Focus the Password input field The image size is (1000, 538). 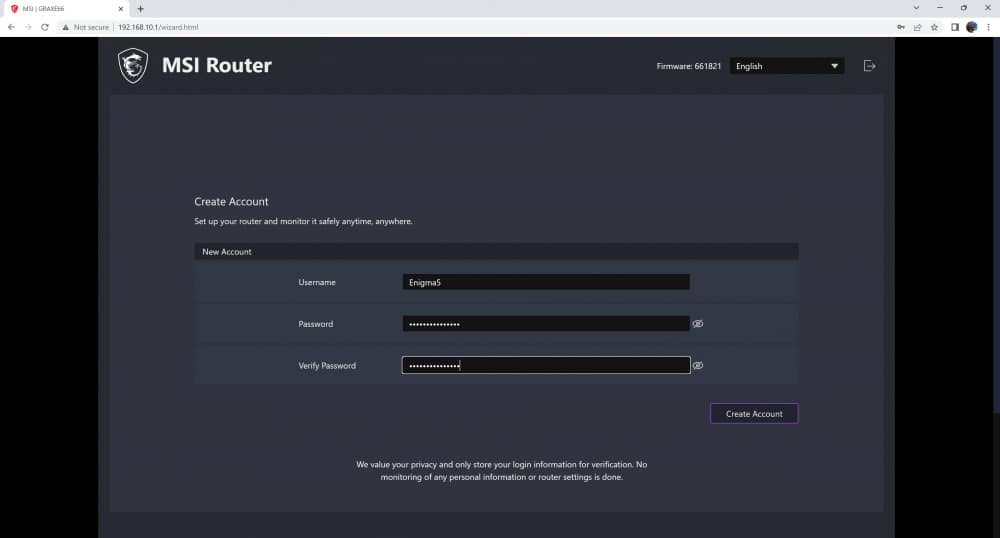click(546, 324)
